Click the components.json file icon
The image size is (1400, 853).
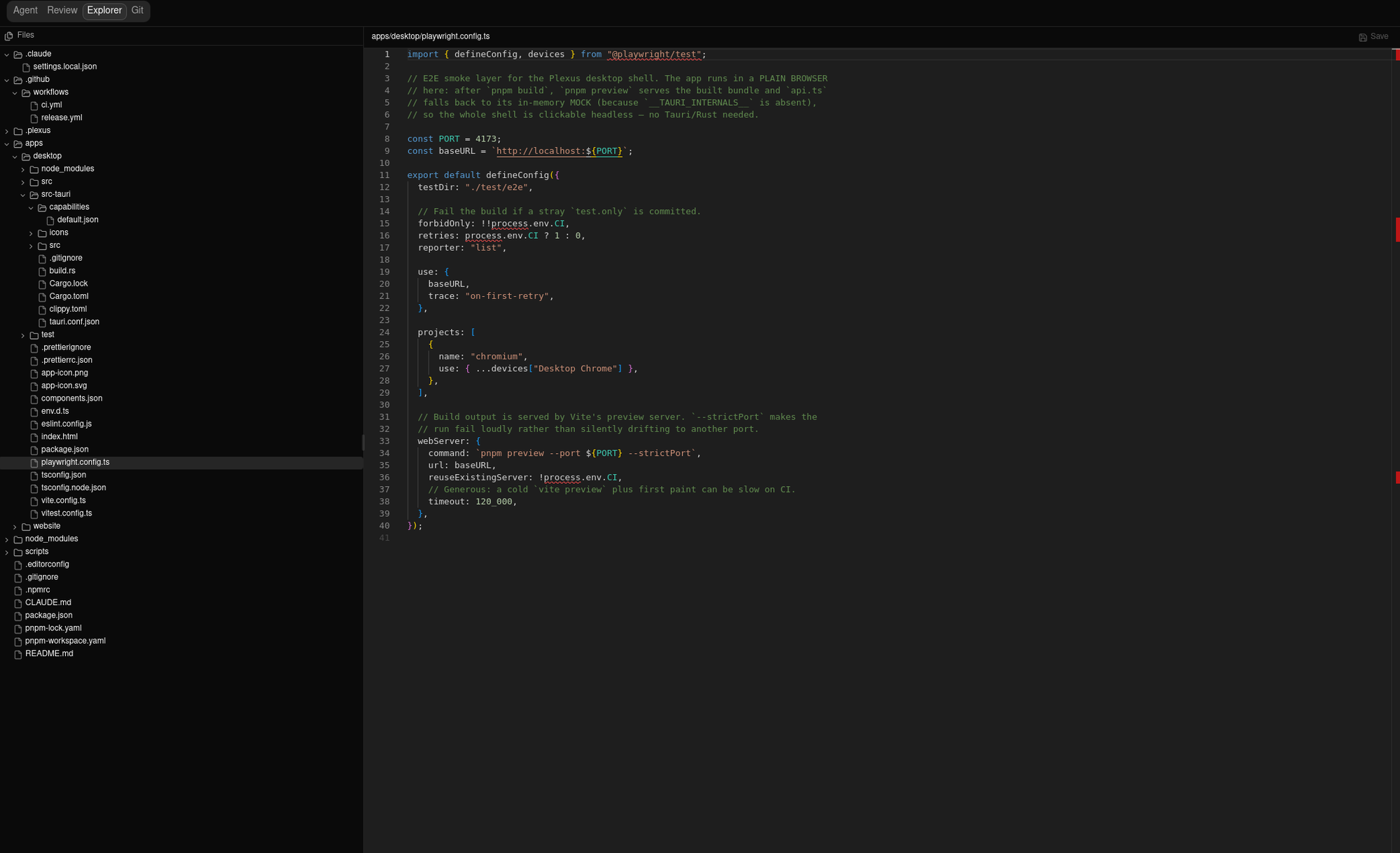click(34, 398)
